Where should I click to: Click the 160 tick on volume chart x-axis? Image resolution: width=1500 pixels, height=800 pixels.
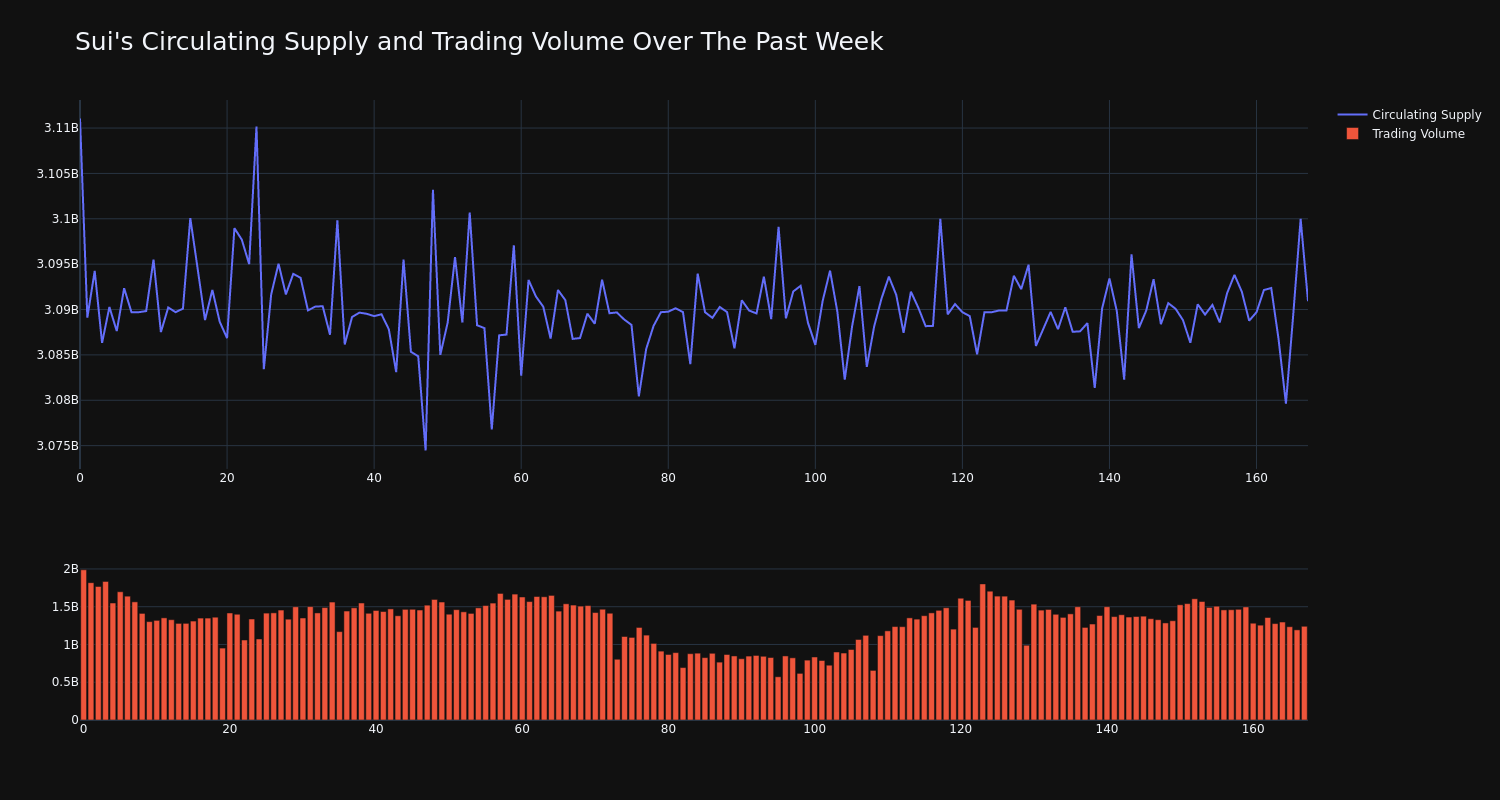click(x=1253, y=729)
